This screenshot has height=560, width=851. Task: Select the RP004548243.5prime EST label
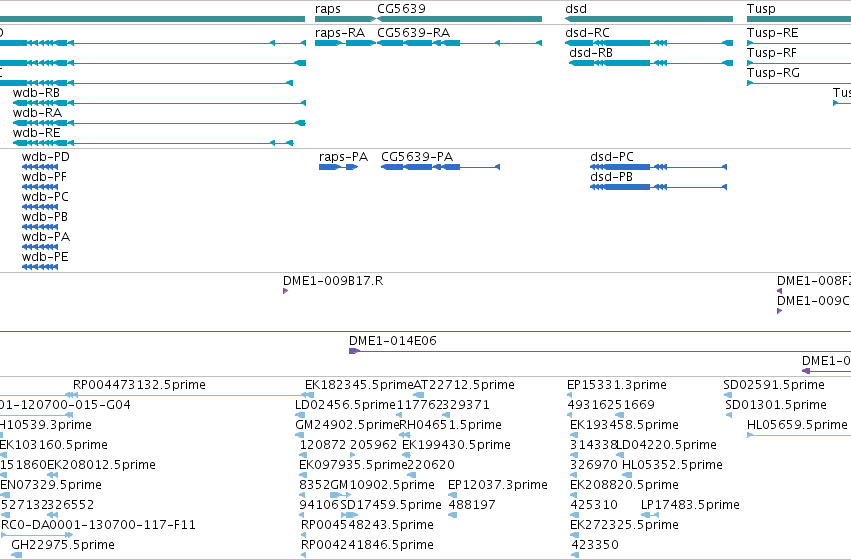367,525
